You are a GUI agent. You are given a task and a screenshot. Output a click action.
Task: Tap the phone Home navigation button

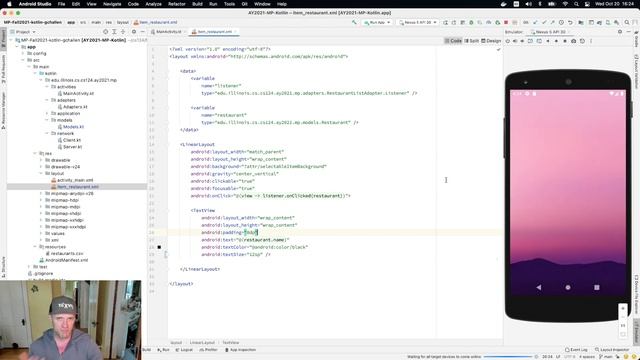pos(568,287)
